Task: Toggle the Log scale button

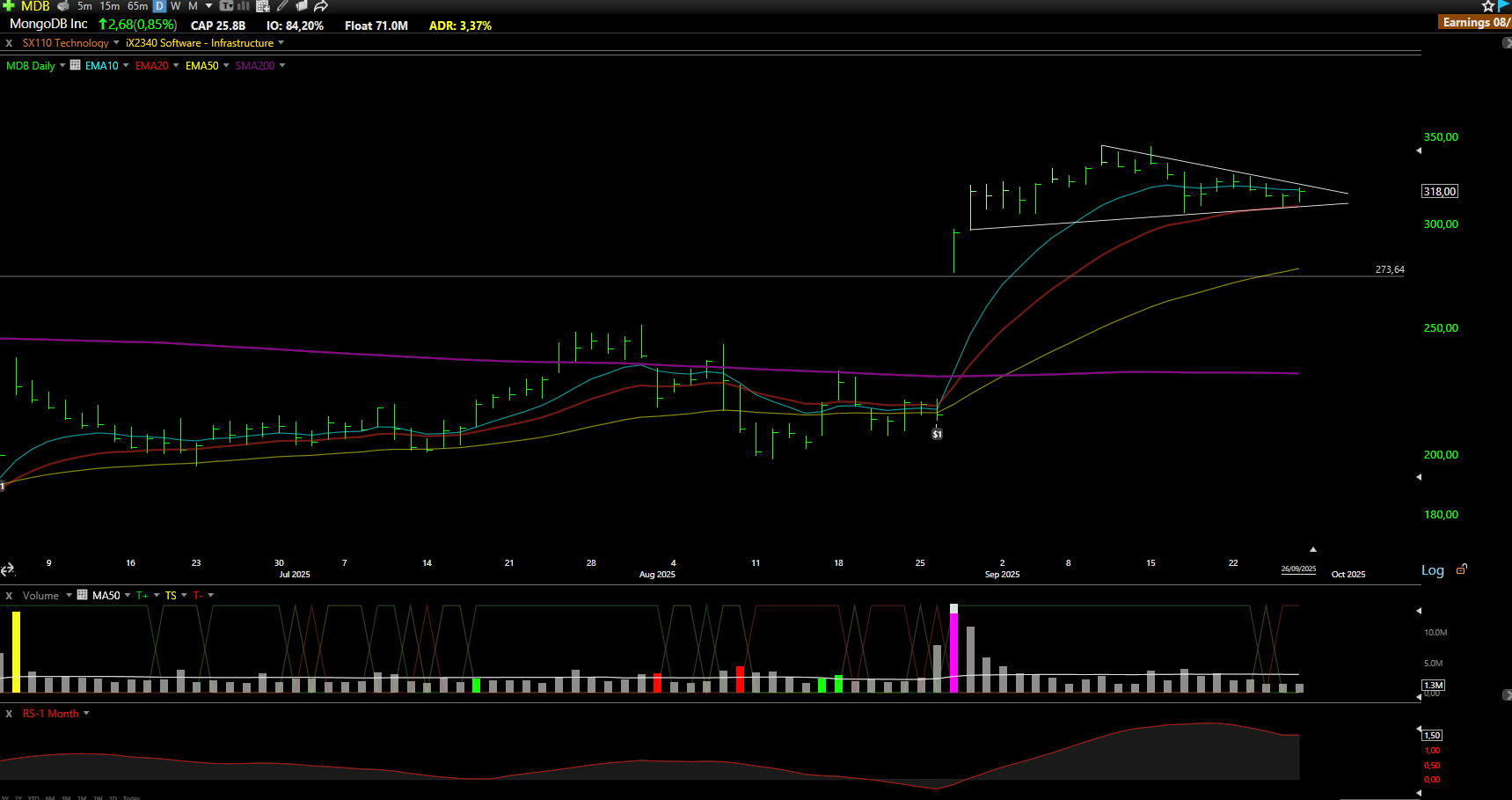Action: coord(1433,570)
